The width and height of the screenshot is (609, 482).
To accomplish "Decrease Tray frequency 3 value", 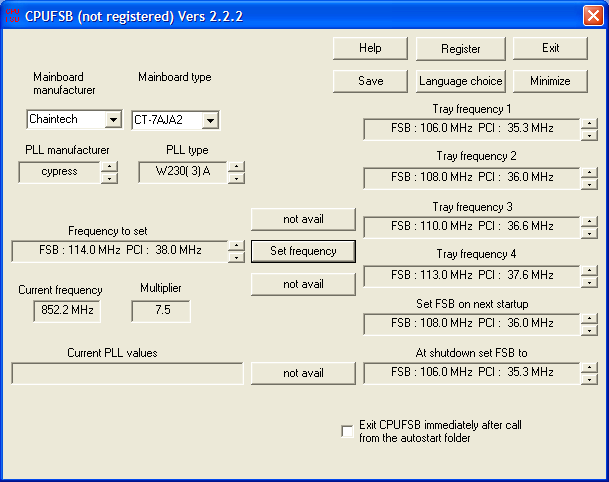I will pos(590,233).
